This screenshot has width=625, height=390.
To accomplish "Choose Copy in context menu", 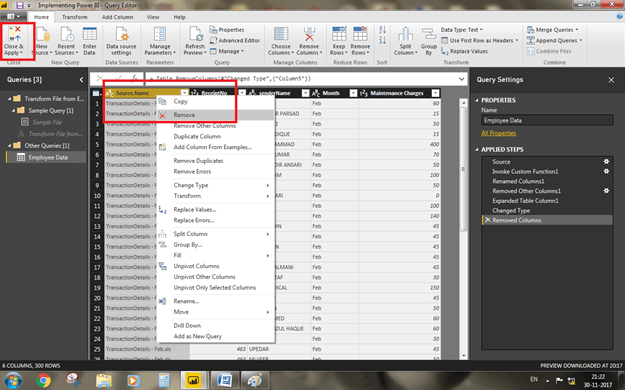I will [x=216, y=101].
